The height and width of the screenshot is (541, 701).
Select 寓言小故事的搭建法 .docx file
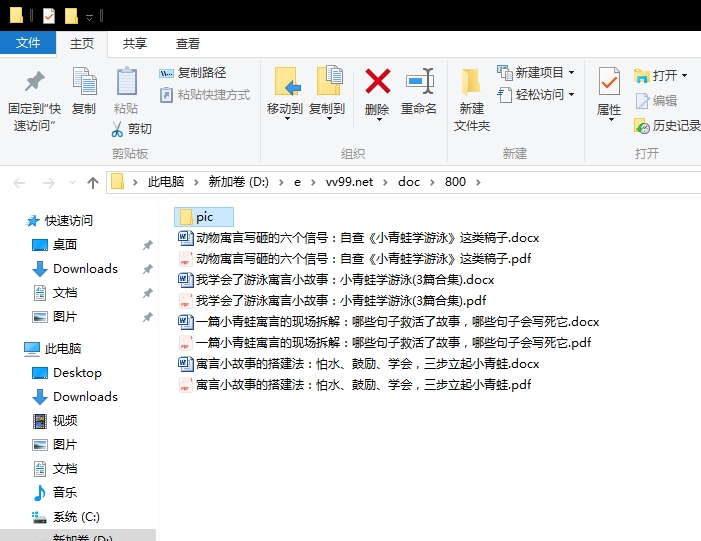(359, 363)
